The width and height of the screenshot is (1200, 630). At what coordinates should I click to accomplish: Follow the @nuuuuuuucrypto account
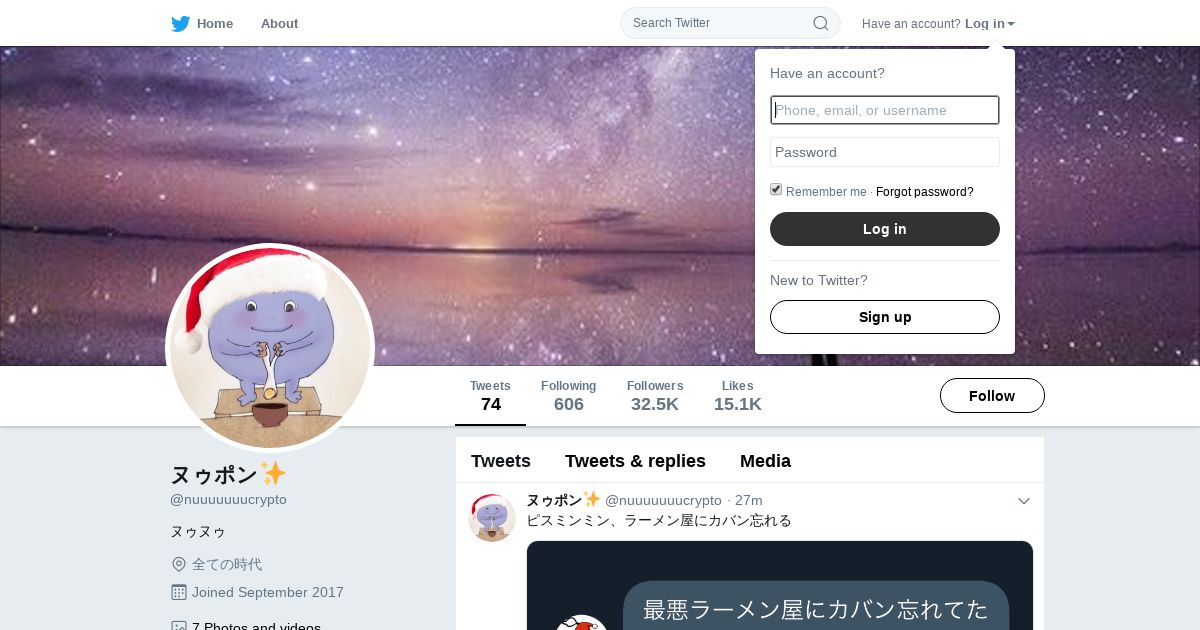pos(992,396)
